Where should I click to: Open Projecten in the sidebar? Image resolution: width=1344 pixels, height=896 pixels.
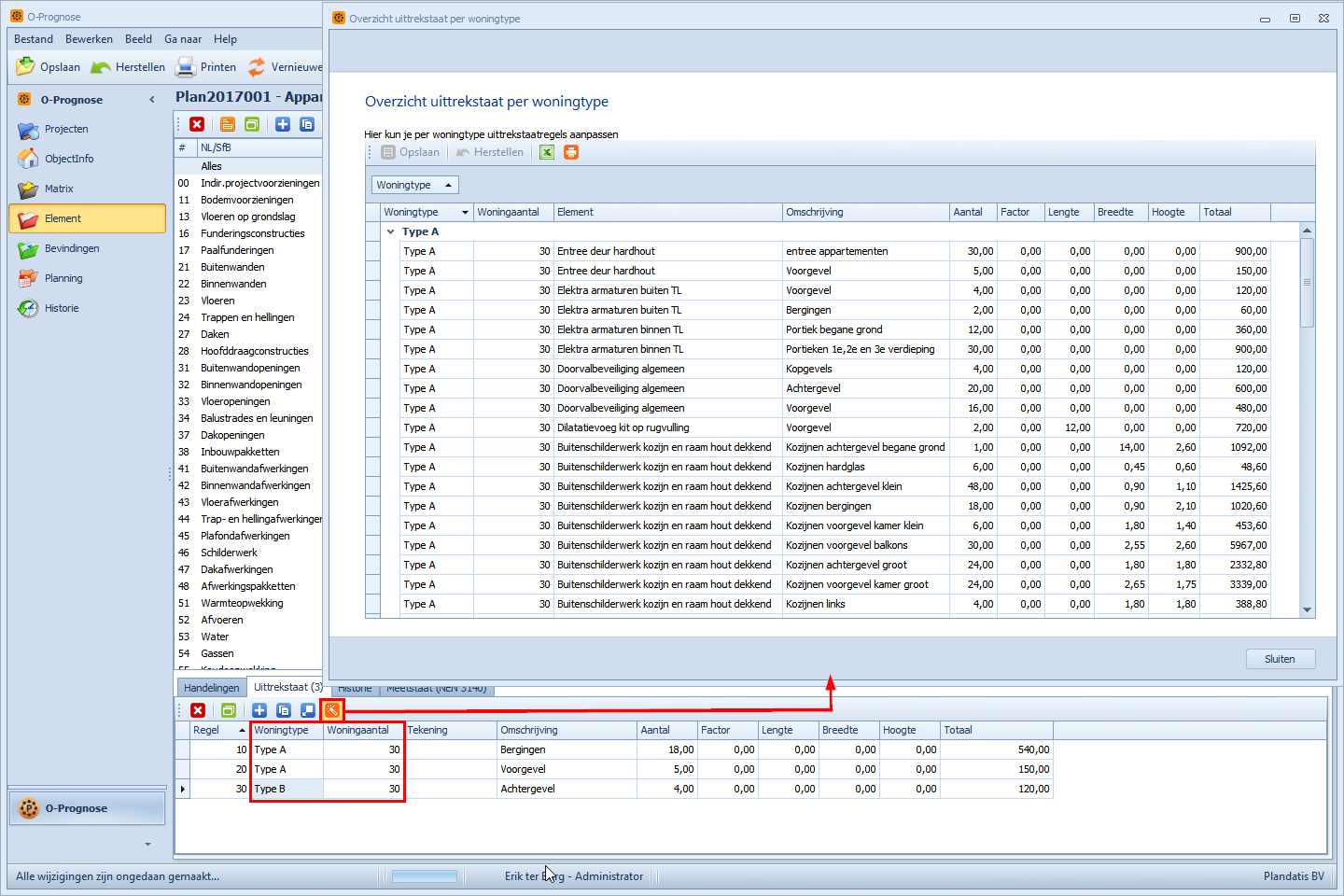87,129
